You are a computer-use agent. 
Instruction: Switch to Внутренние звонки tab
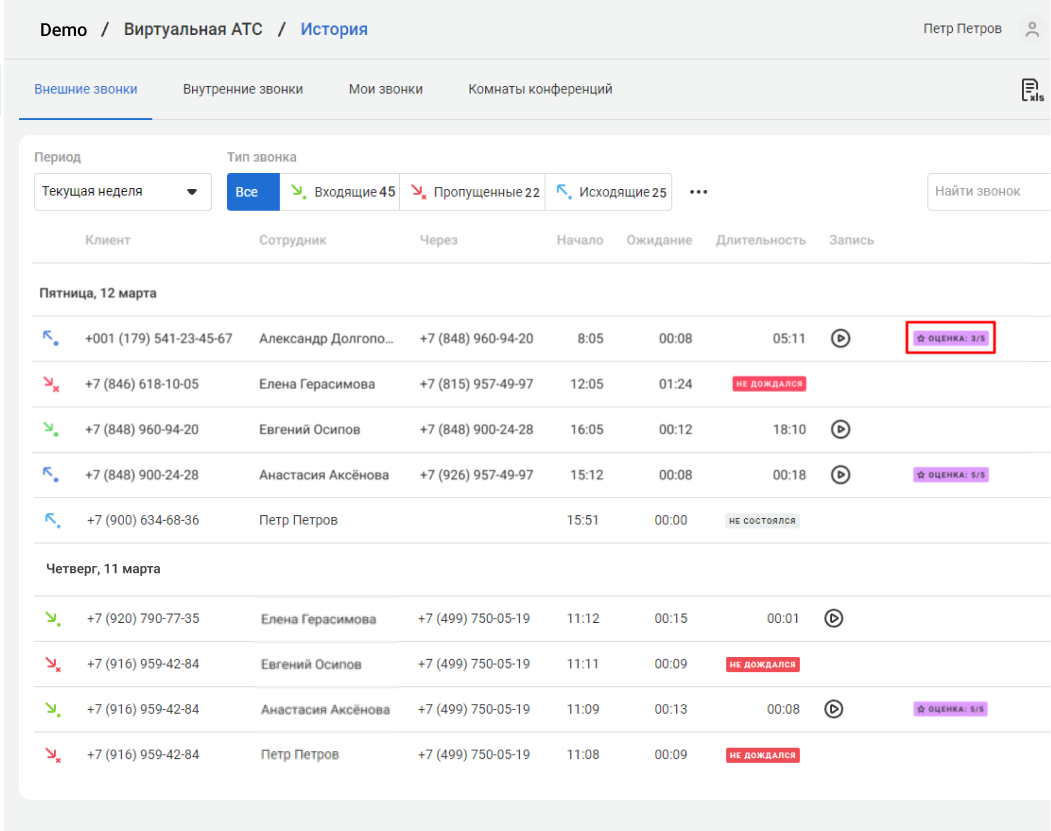point(242,89)
